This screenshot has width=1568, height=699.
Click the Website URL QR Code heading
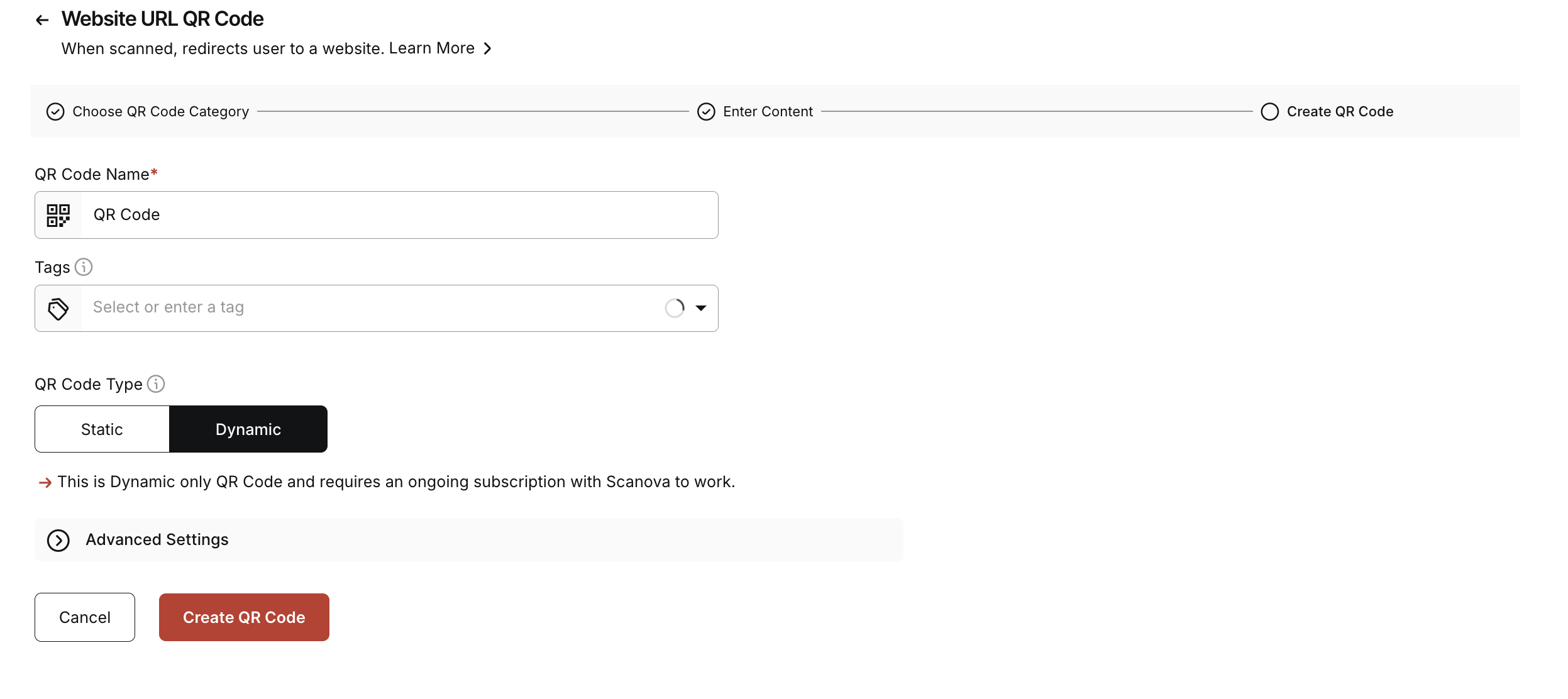[162, 19]
